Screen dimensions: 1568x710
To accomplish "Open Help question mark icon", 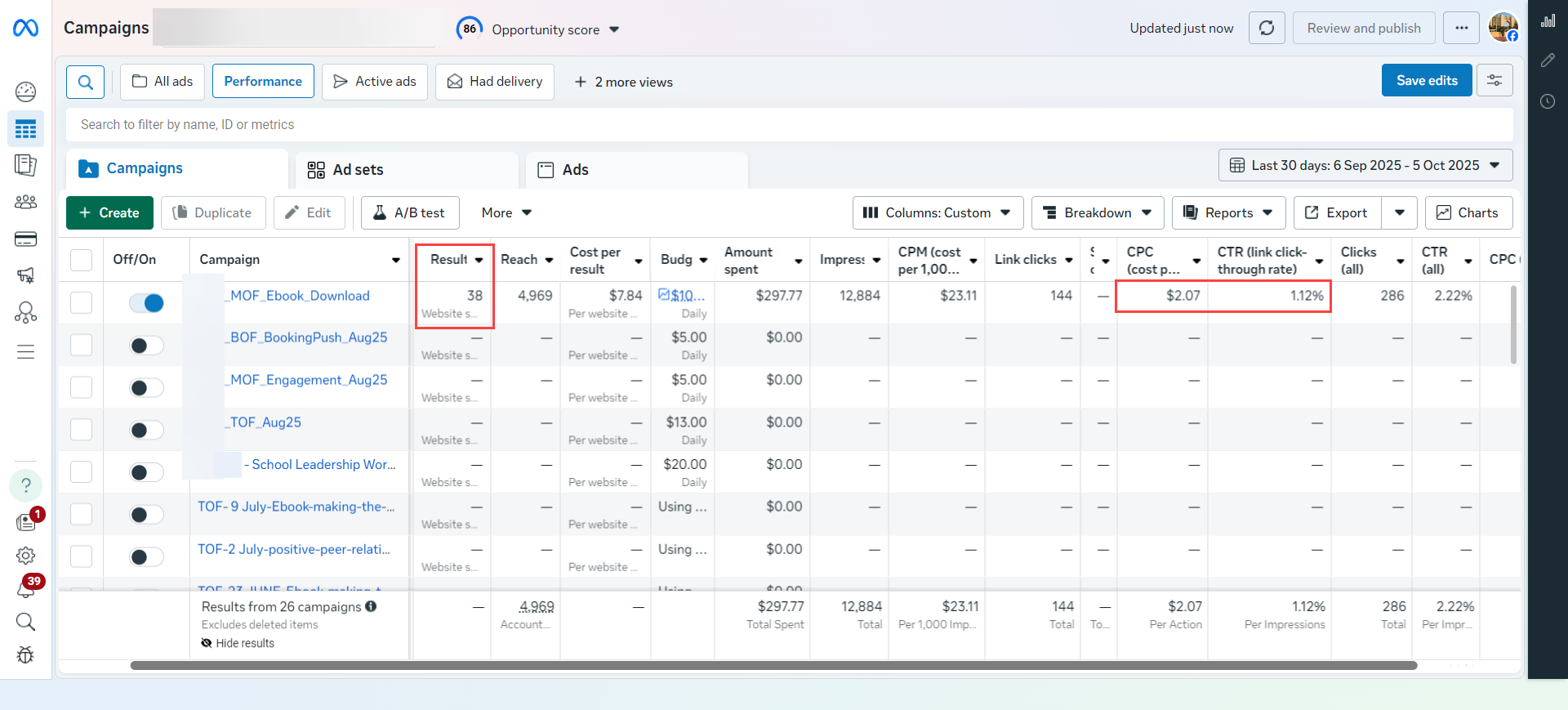I will click(26, 485).
